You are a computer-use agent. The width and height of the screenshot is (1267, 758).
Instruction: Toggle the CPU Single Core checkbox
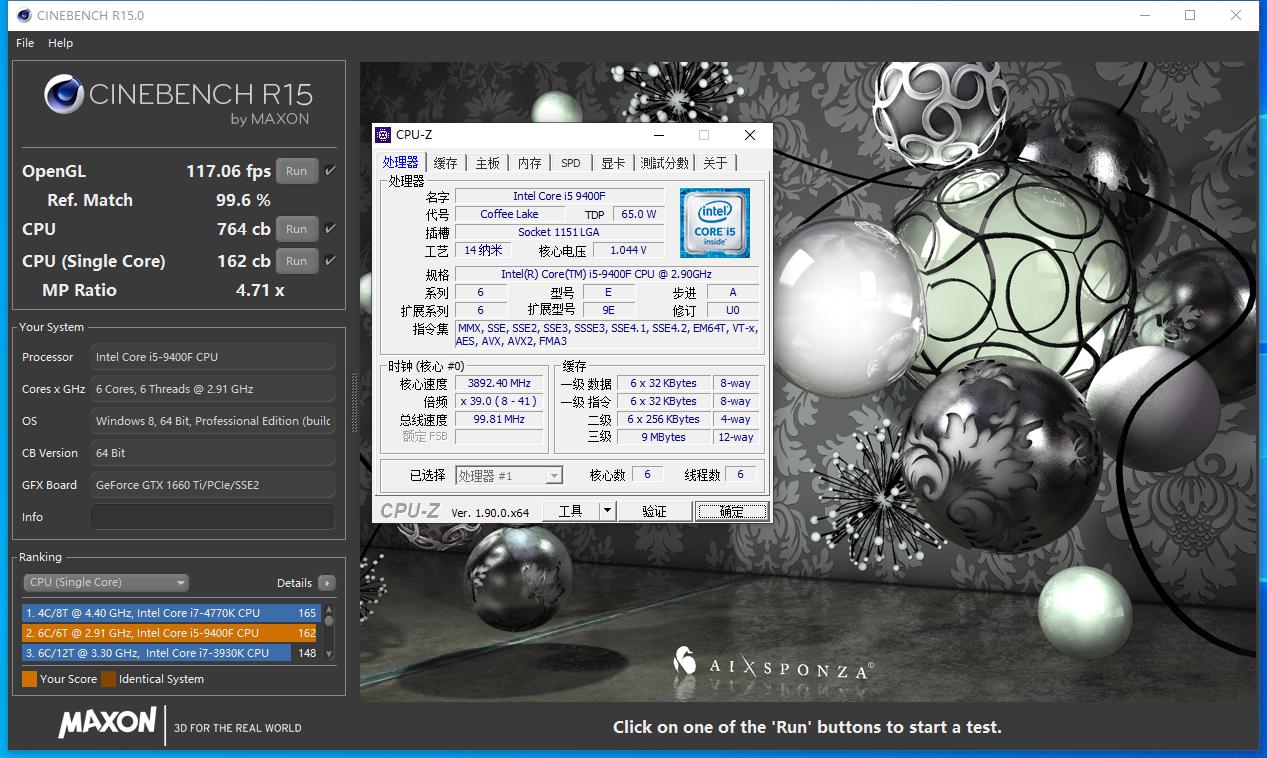(x=330, y=261)
